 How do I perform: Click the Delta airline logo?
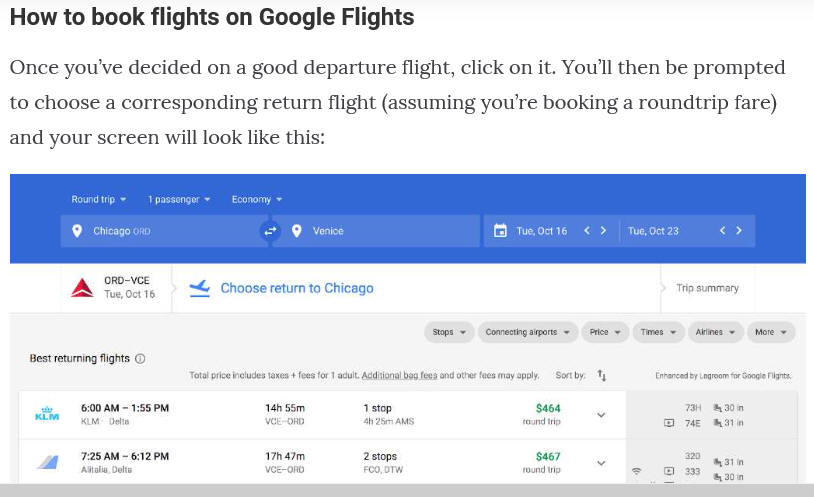(82, 288)
